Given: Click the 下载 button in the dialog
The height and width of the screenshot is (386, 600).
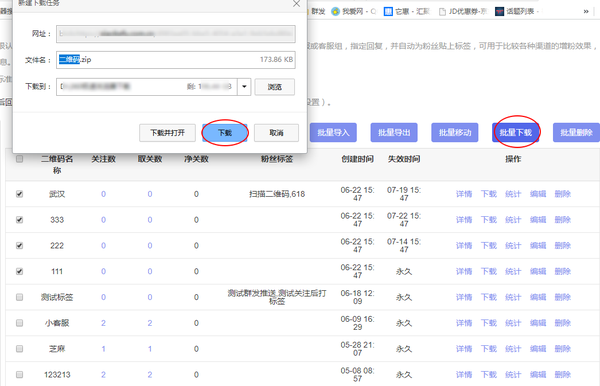Looking at the screenshot, I should (225, 133).
